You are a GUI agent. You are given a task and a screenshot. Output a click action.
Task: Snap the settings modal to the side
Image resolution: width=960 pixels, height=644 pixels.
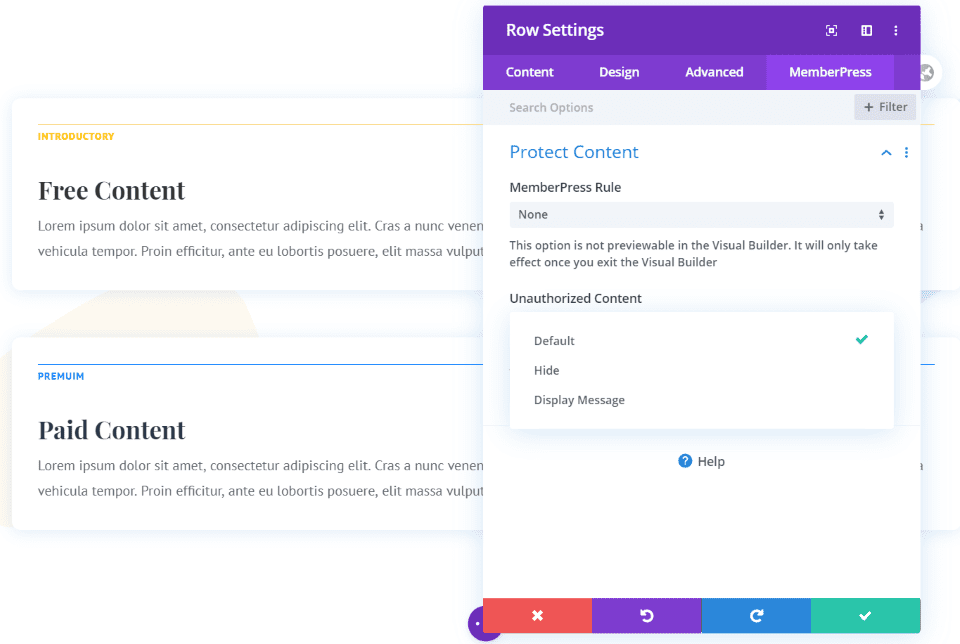(x=866, y=30)
